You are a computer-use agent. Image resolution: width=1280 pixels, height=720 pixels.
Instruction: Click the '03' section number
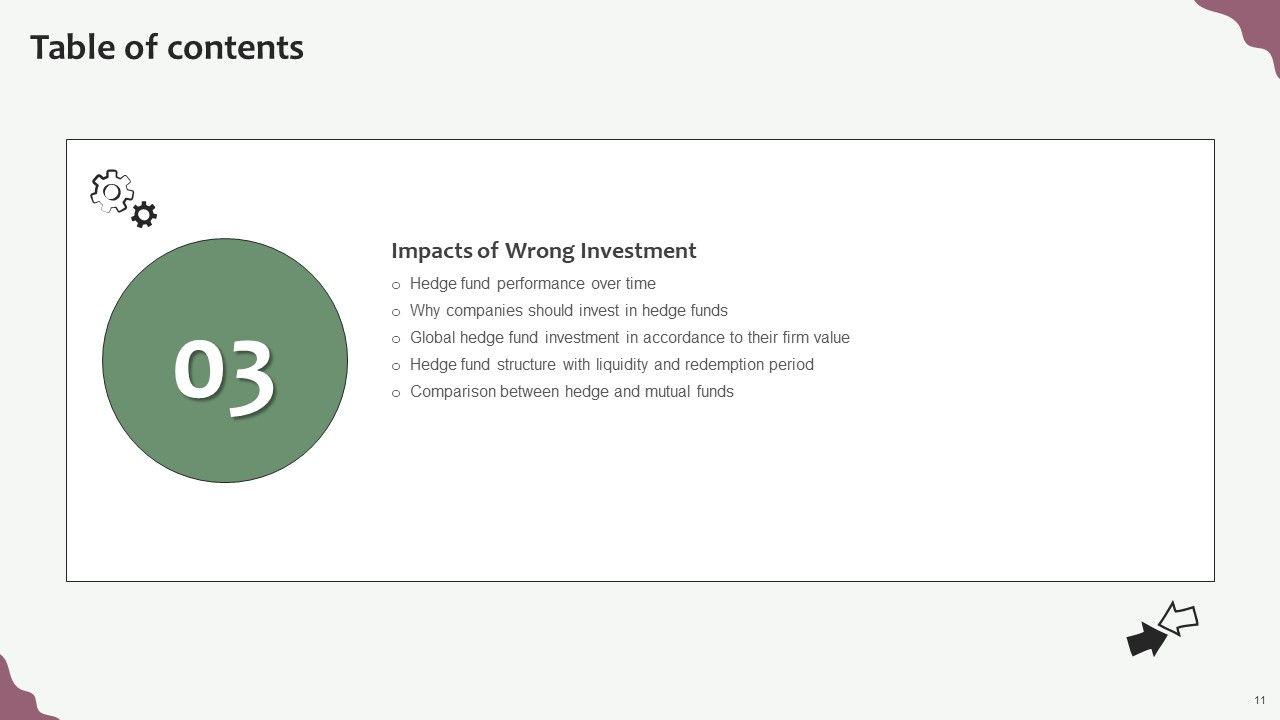point(224,376)
